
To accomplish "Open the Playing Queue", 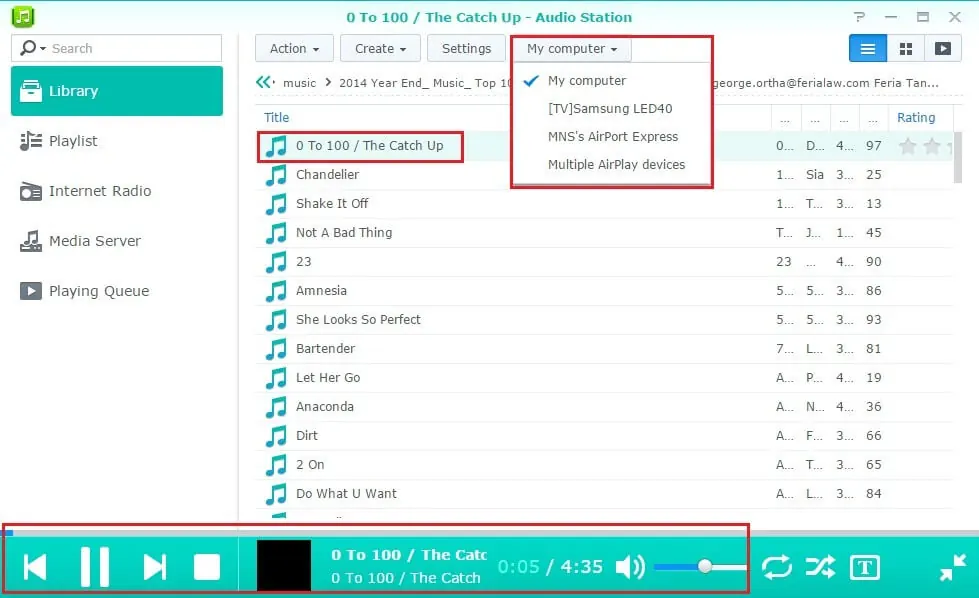I will coord(99,291).
